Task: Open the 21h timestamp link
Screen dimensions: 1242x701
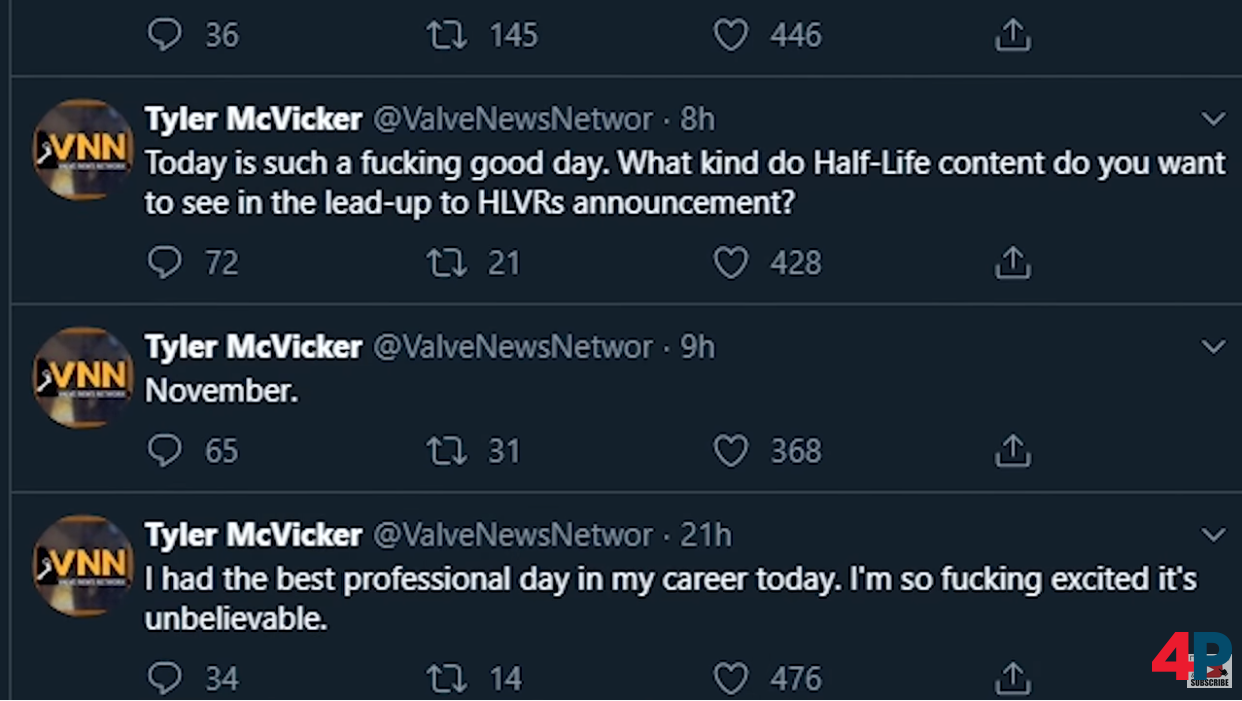Action: click(x=706, y=535)
